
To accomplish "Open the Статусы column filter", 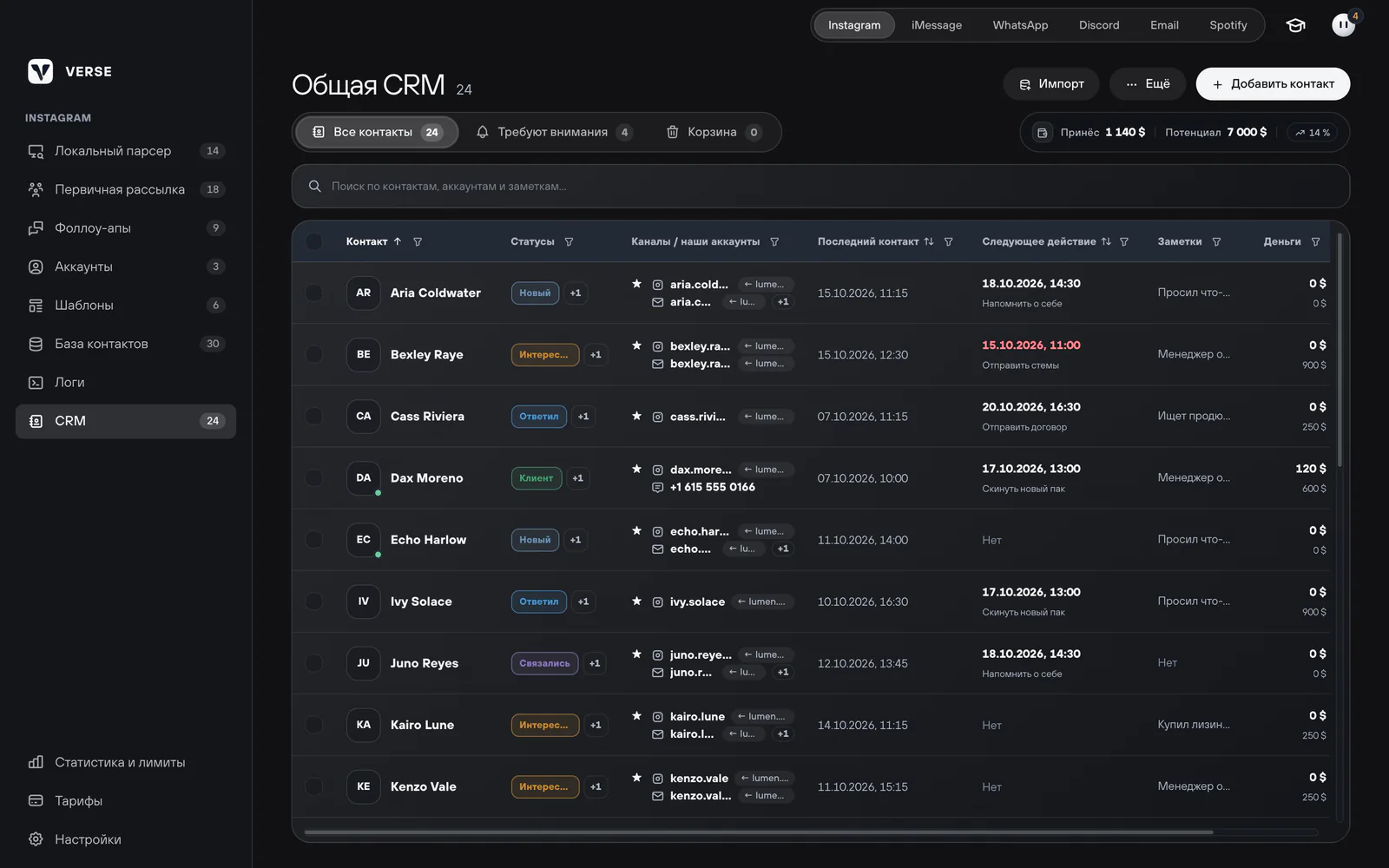I will click(569, 242).
